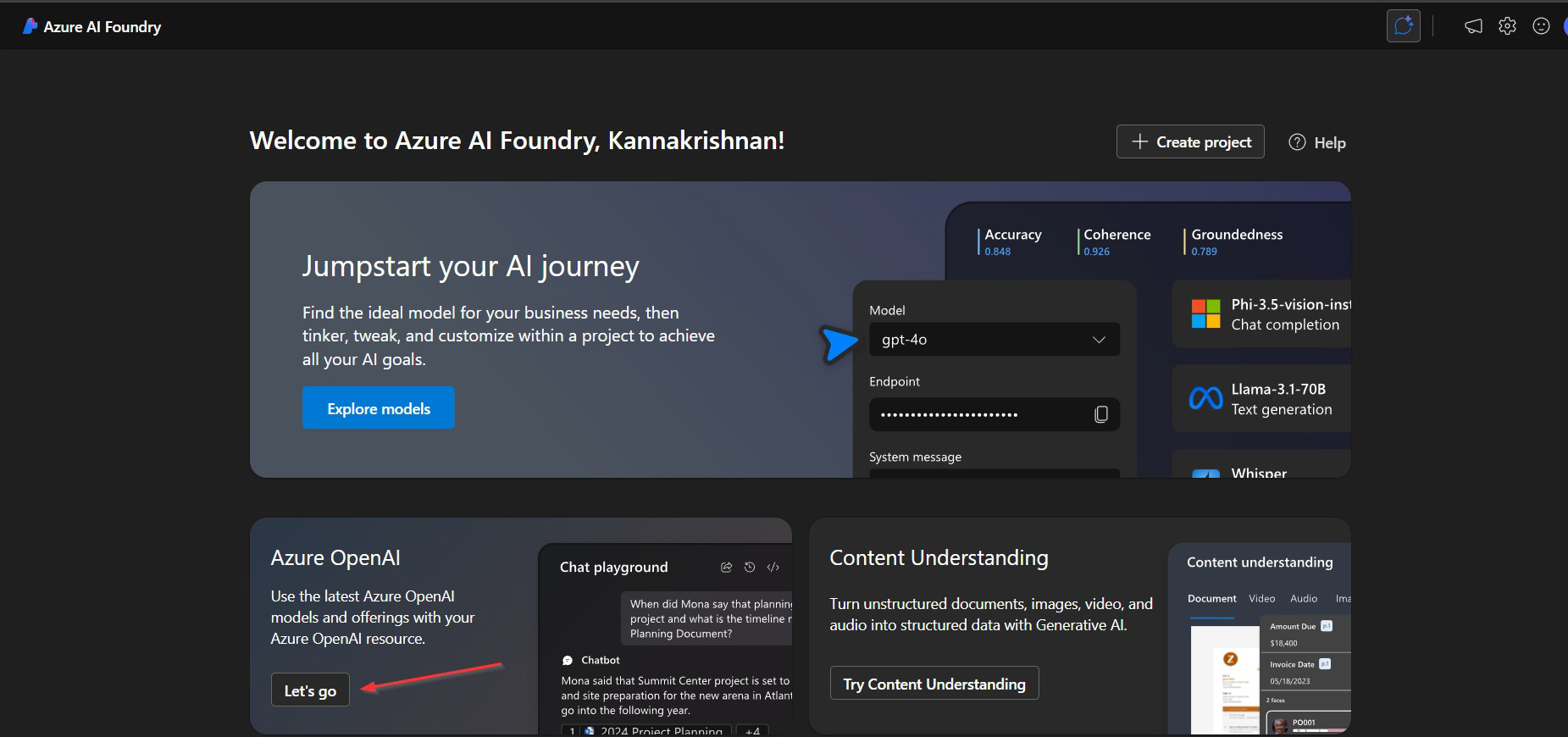Click the Amount Due $18,400 value
The width and height of the screenshot is (1568, 737).
point(1283,643)
